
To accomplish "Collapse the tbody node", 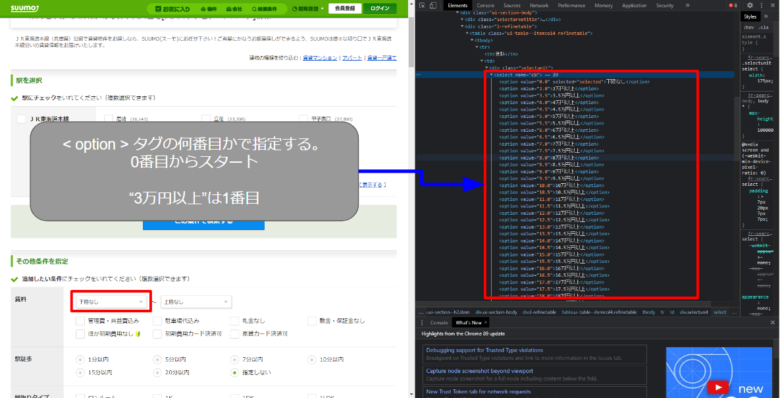I will click(472, 40).
